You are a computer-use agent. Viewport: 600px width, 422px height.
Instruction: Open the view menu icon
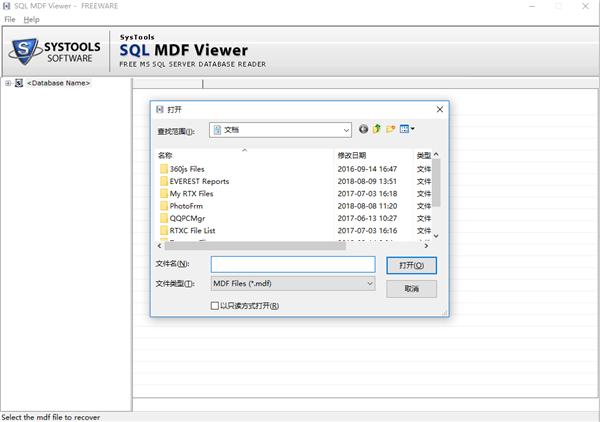point(407,129)
